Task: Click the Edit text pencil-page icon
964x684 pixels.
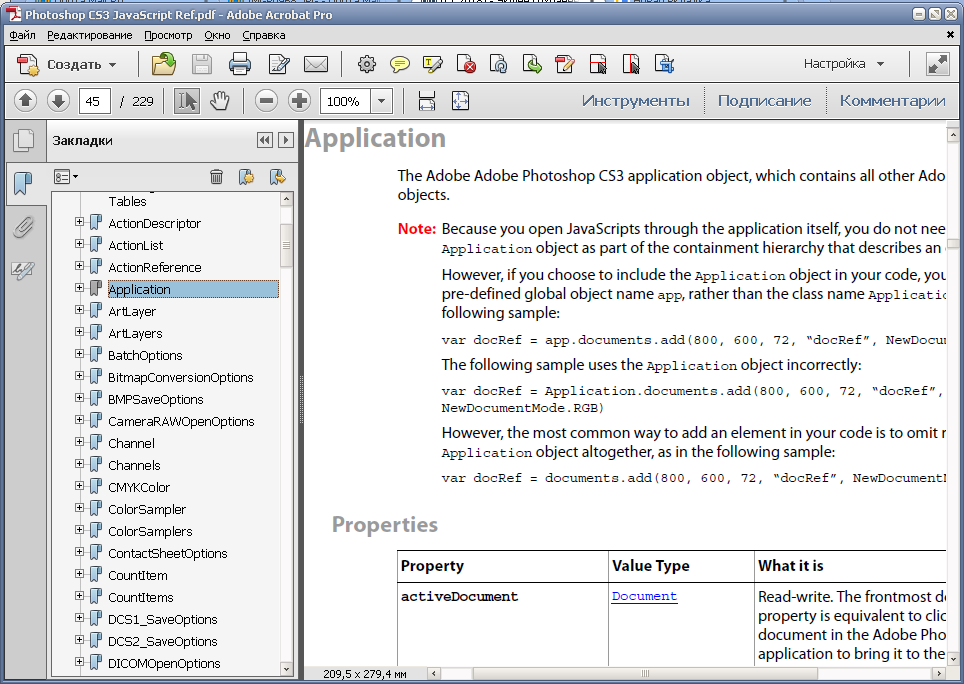Action: coord(279,64)
